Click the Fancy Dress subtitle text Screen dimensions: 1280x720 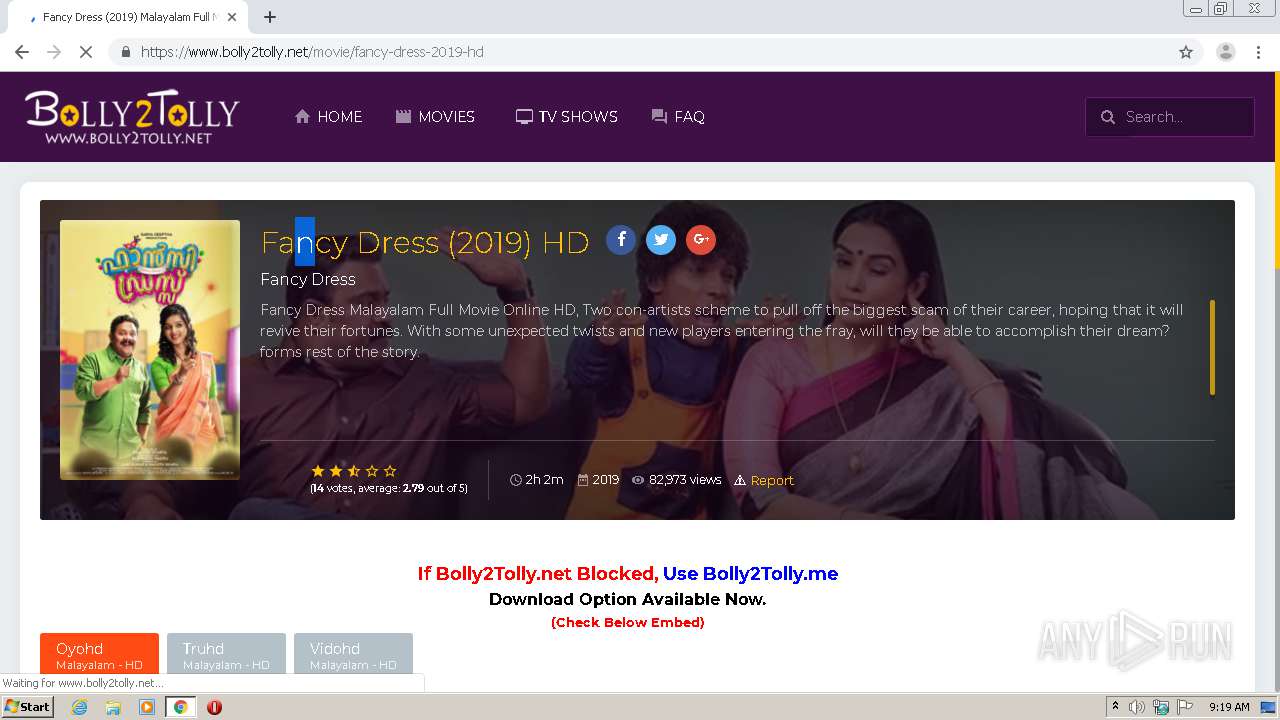pos(308,279)
